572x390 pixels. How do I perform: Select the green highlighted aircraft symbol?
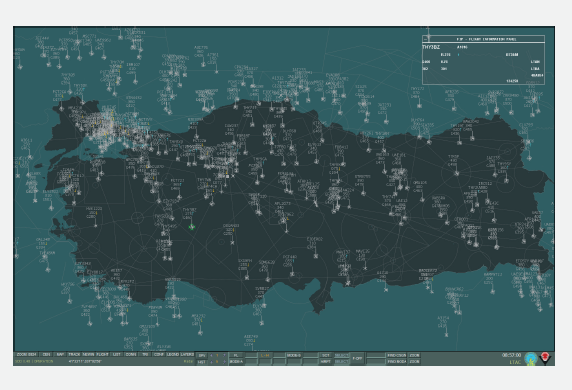[x=192, y=227]
